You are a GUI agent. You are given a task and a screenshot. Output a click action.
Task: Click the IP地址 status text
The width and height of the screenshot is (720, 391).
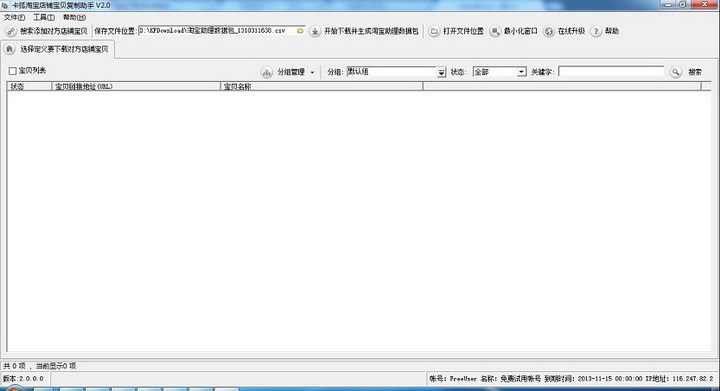click(679, 379)
